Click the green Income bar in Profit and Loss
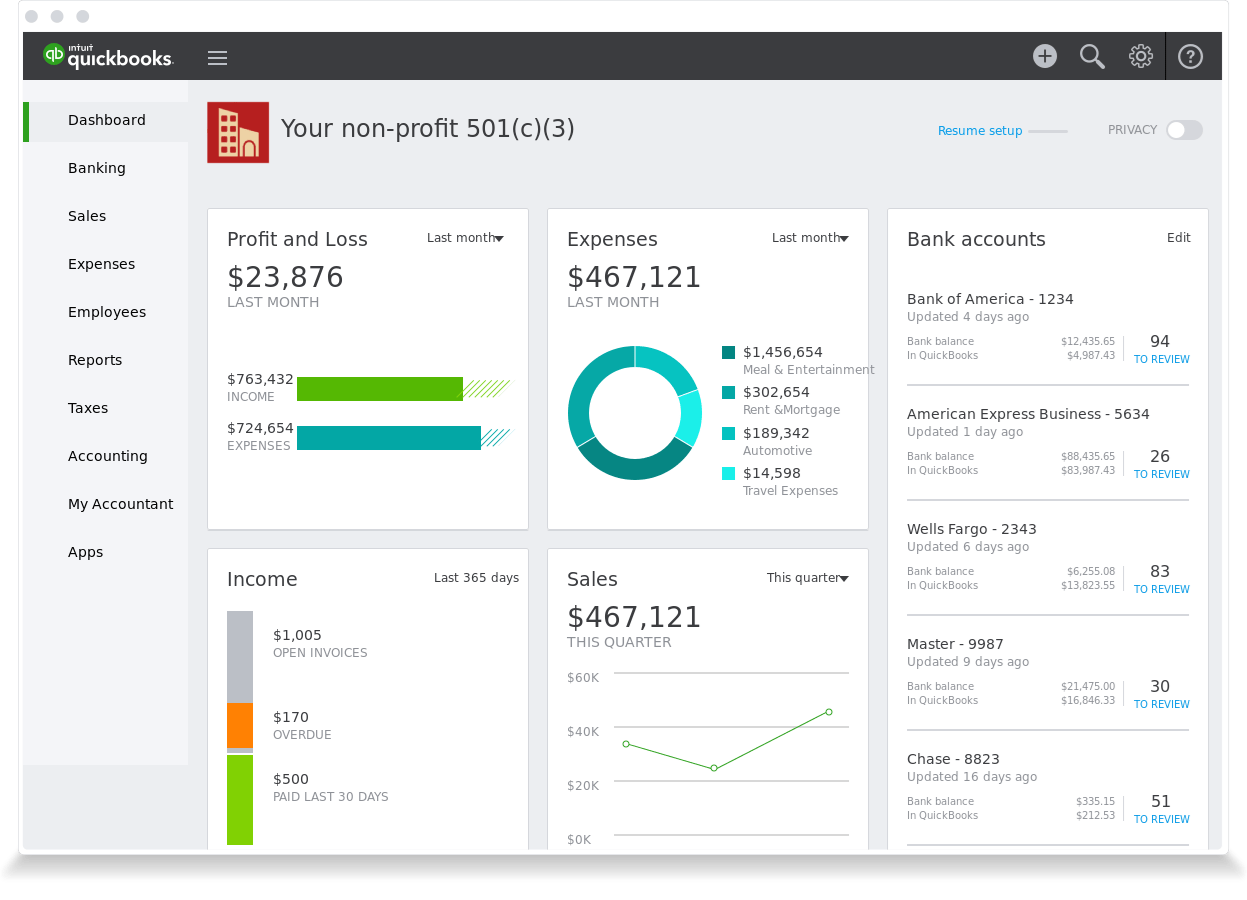Image resolution: width=1247 pixels, height=900 pixels. pos(380,389)
